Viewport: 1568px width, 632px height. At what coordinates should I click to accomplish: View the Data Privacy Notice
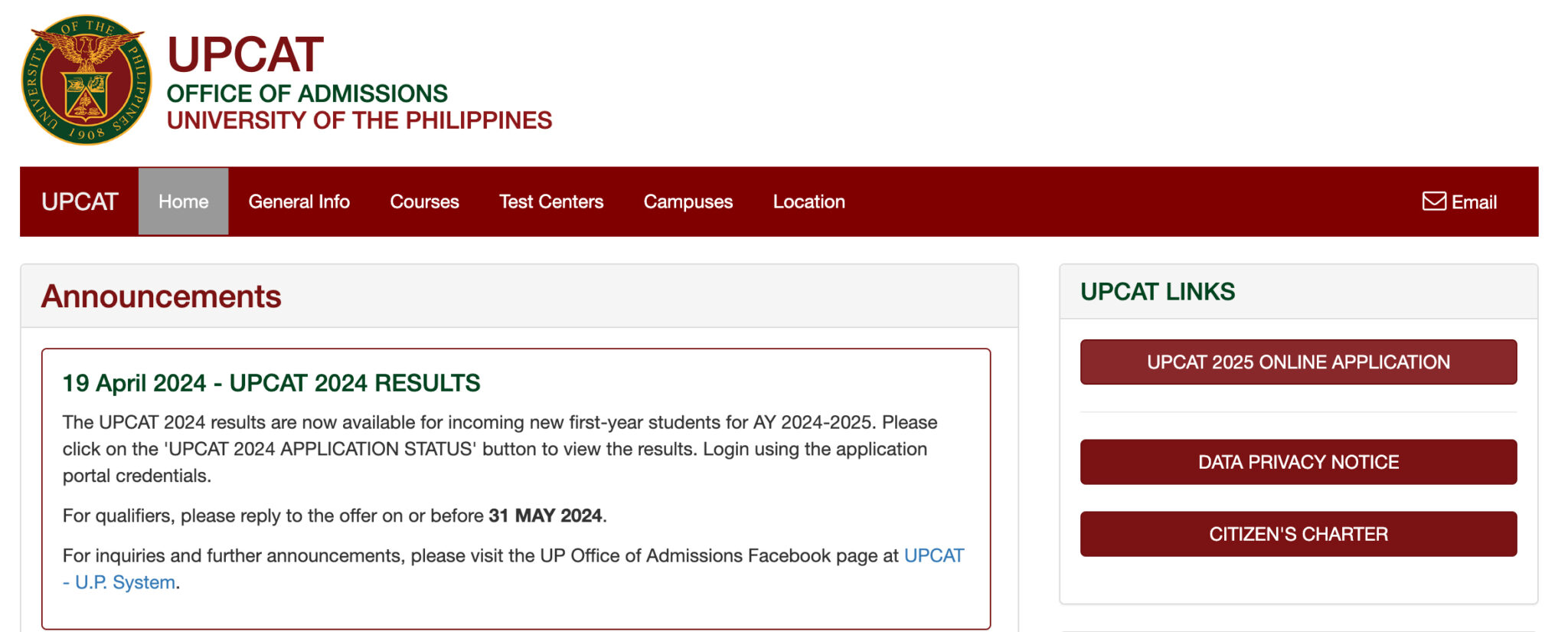coord(1298,462)
